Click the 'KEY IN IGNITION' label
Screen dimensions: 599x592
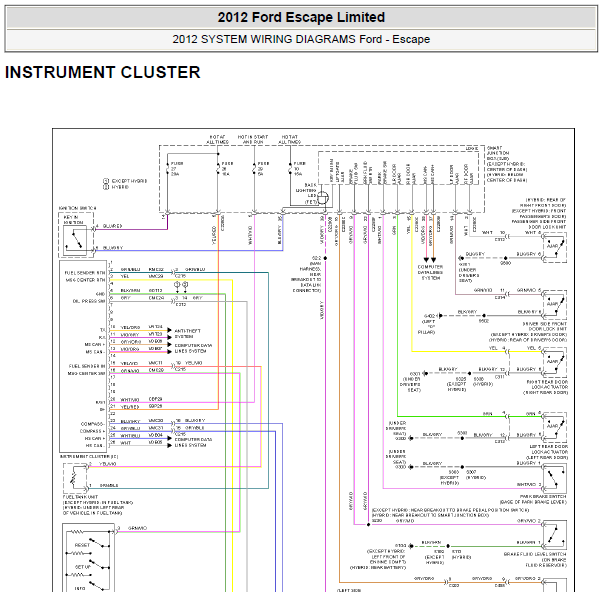[x=73, y=220]
